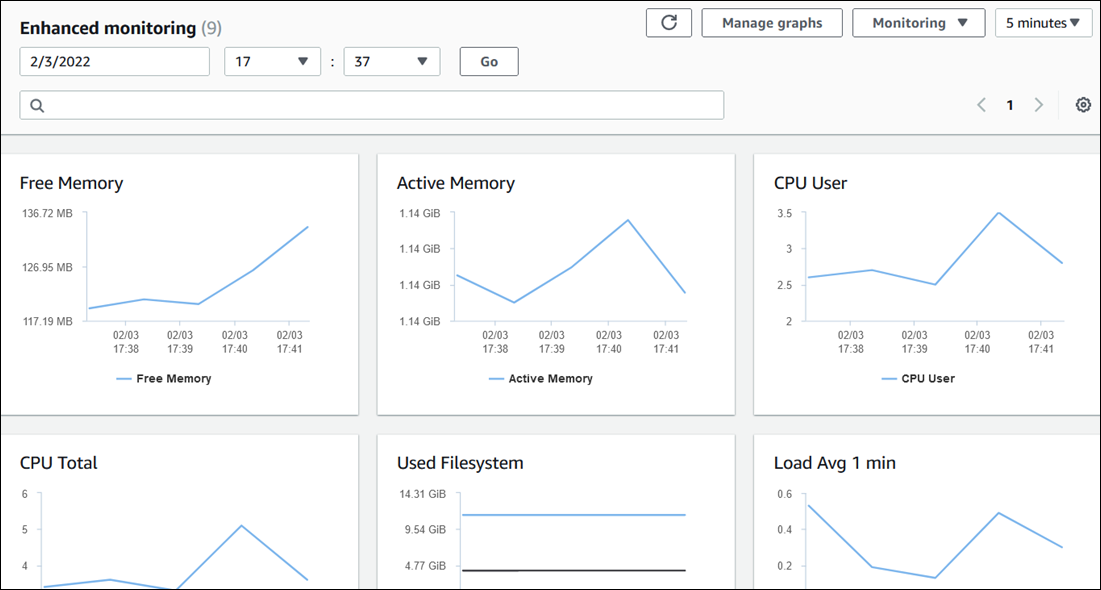
Task: Click the date field showing 2/3/2022
Action: click(115, 62)
